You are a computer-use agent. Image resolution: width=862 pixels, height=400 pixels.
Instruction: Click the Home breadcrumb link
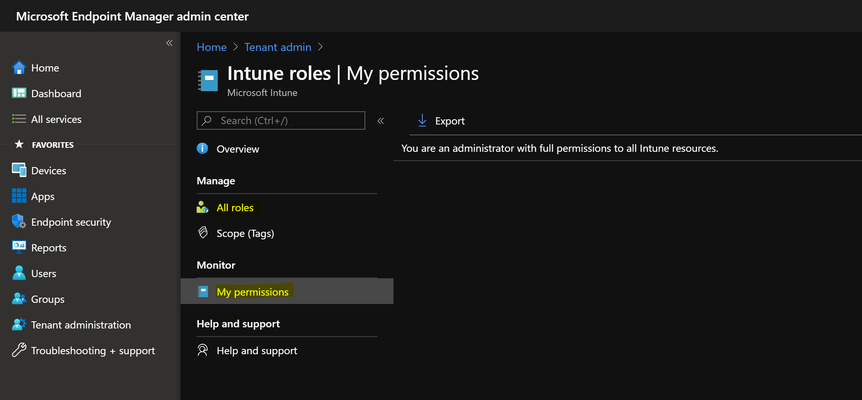pyautogui.click(x=212, y=47)
